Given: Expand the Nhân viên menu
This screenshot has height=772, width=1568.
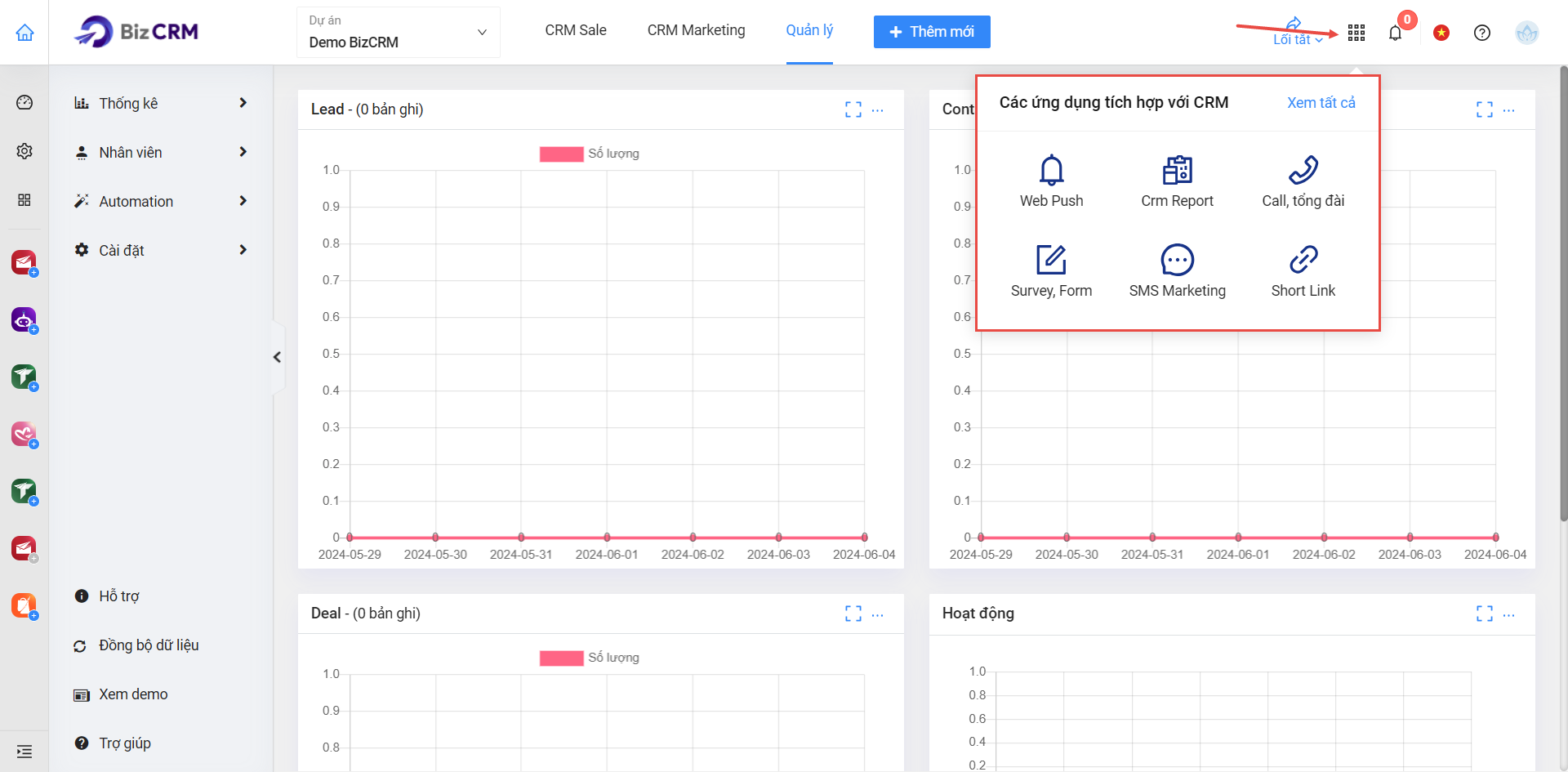Looking at the screenshot, I should pos(161,152).
